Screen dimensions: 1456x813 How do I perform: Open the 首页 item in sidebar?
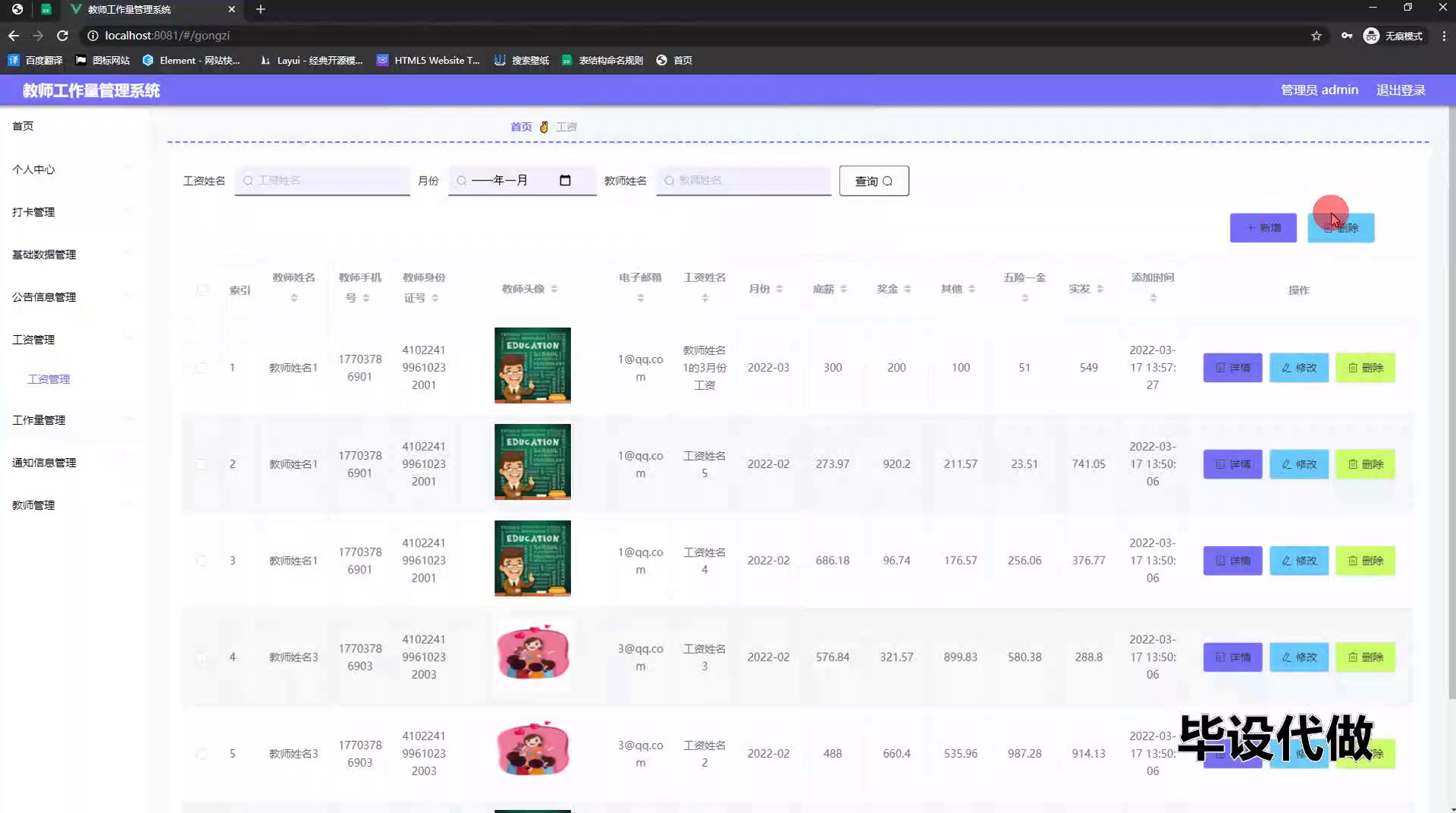coord(23,126)
